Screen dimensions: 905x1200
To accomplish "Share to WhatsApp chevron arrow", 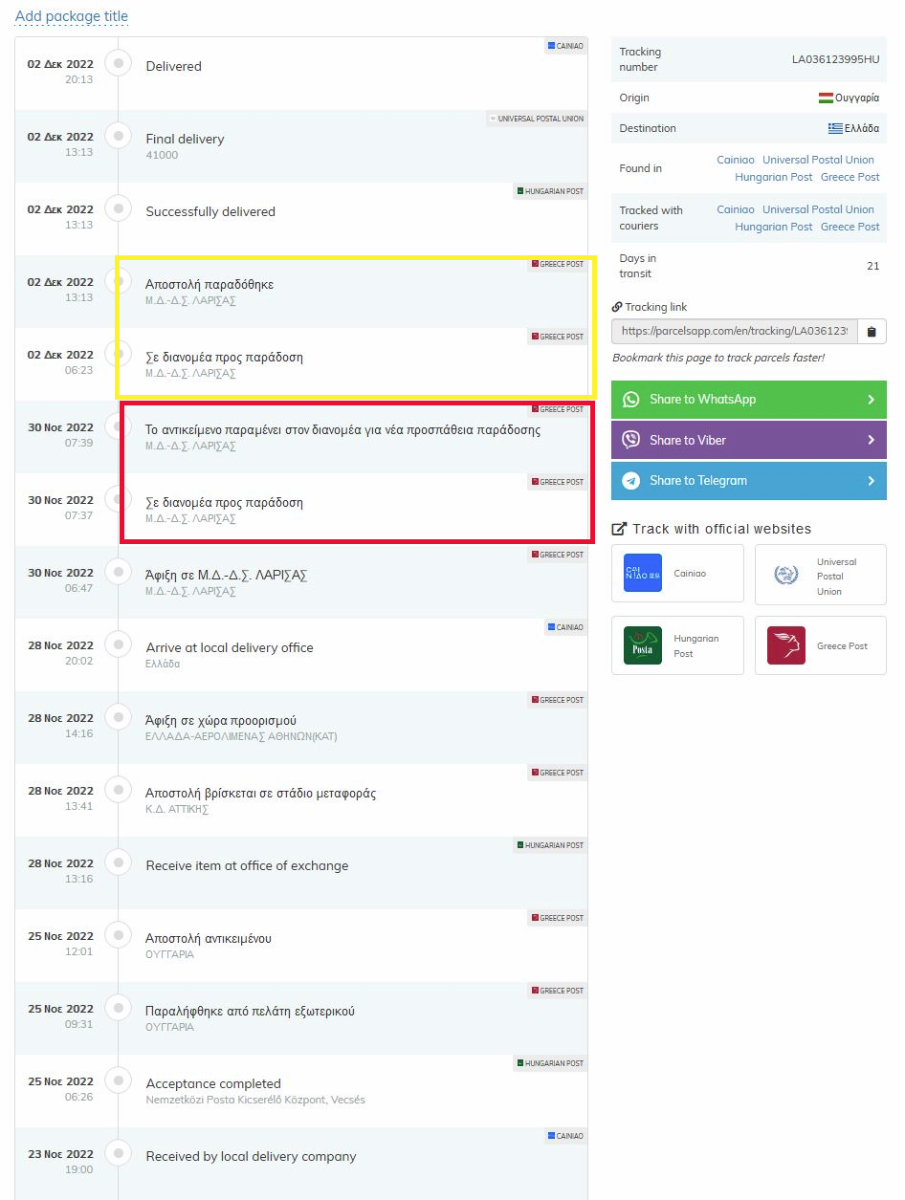I will pos(871,400).
